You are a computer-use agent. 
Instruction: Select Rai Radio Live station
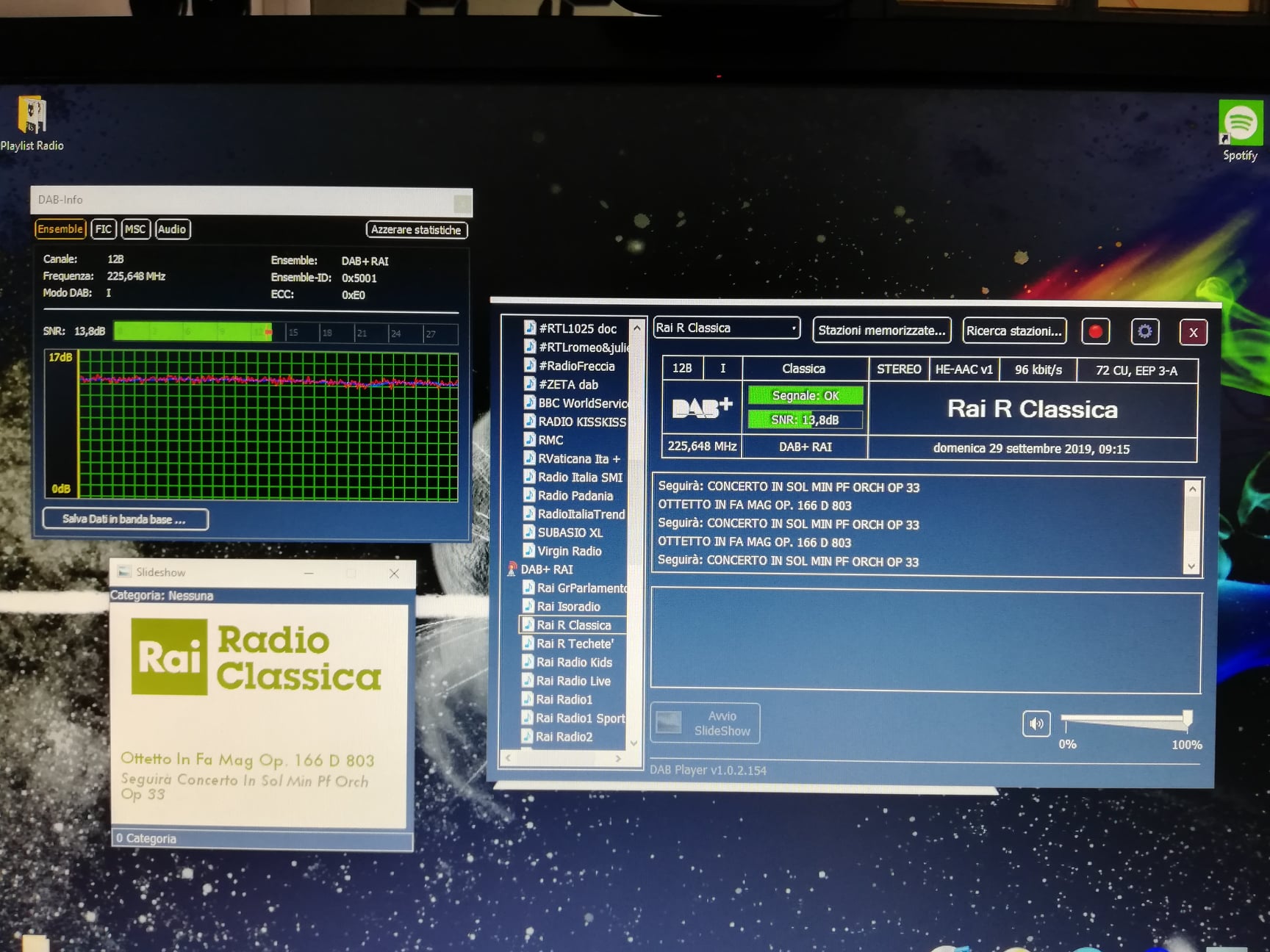tap(566, 681)
